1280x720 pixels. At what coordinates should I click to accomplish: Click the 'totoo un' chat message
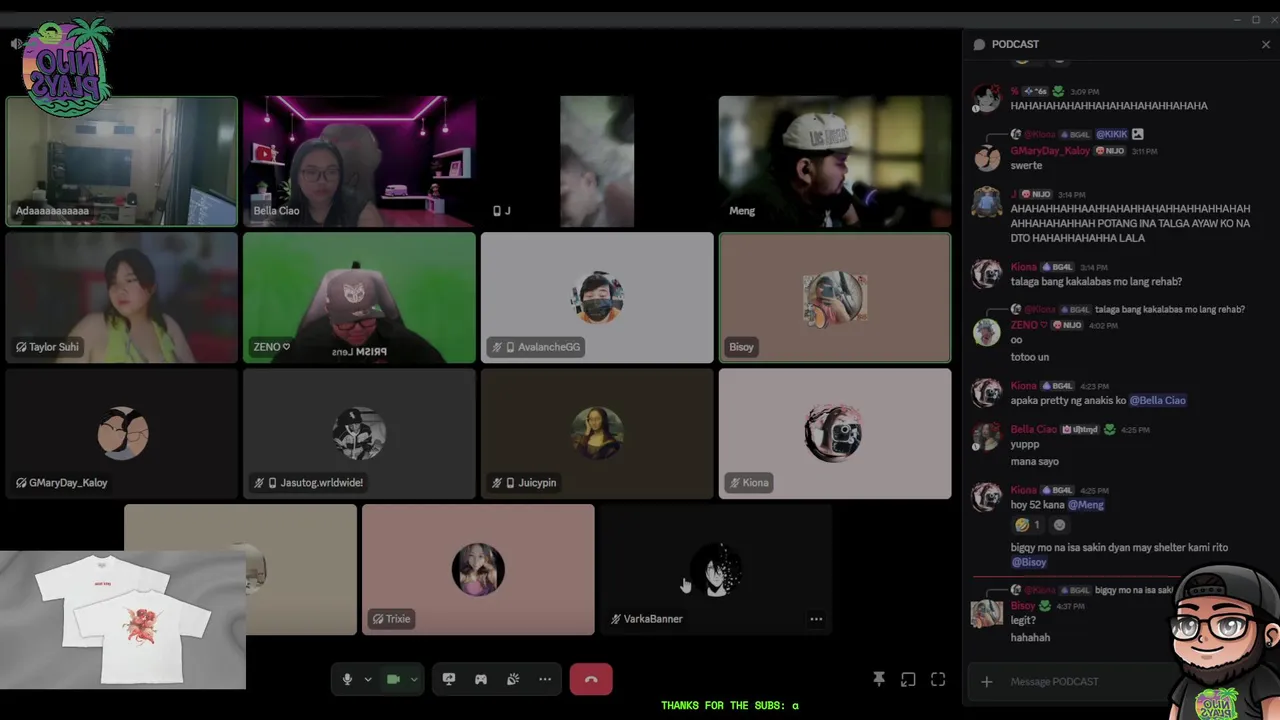coord(1030,357)
